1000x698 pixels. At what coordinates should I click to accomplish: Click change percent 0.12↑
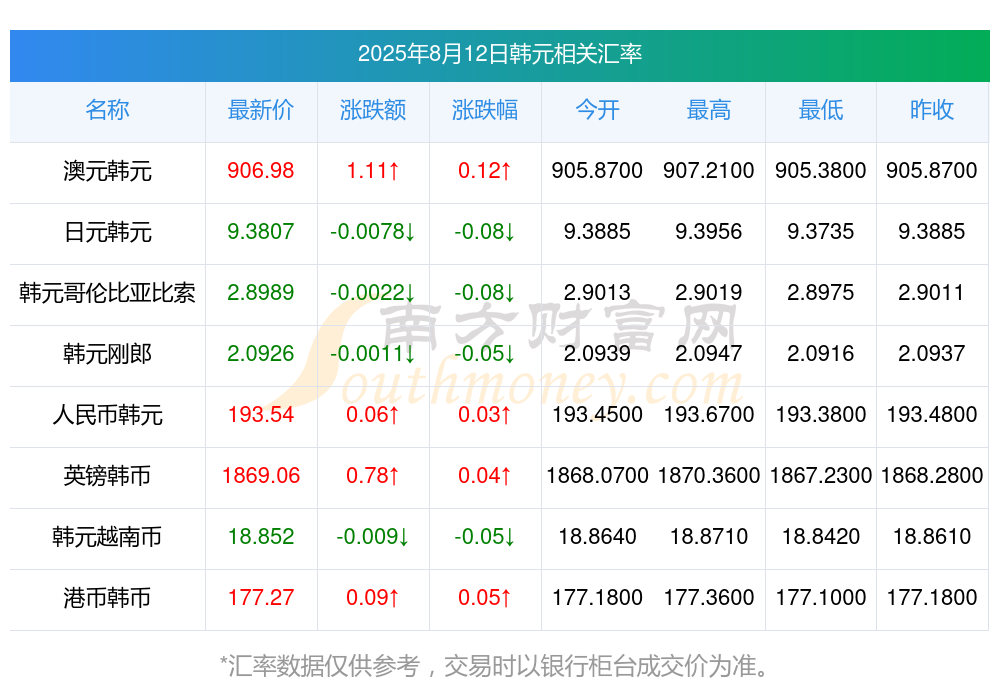point(485,171)
